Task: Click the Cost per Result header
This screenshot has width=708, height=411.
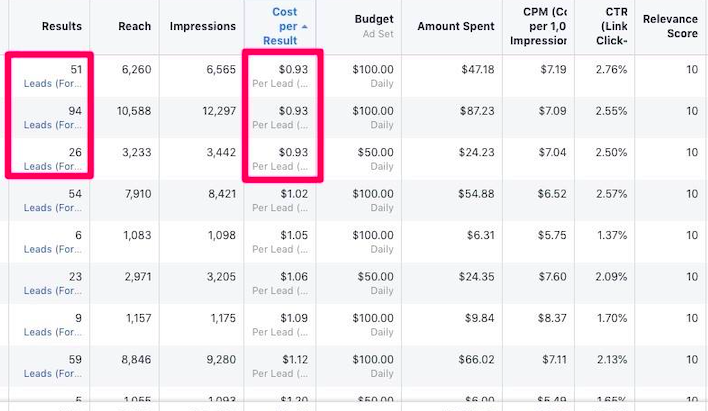Action: point(280,26)
